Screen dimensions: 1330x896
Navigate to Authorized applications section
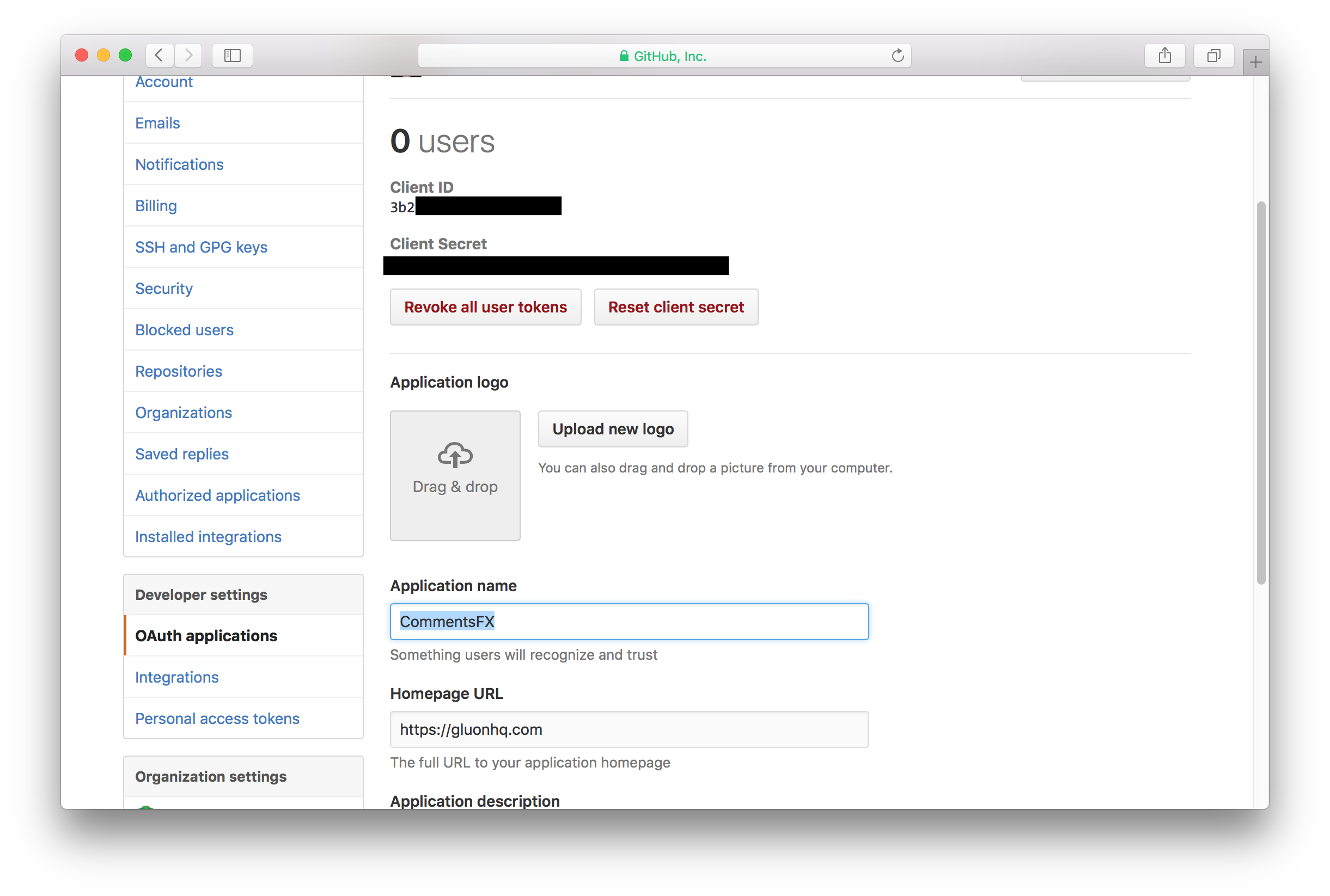(x=217, y=495)
